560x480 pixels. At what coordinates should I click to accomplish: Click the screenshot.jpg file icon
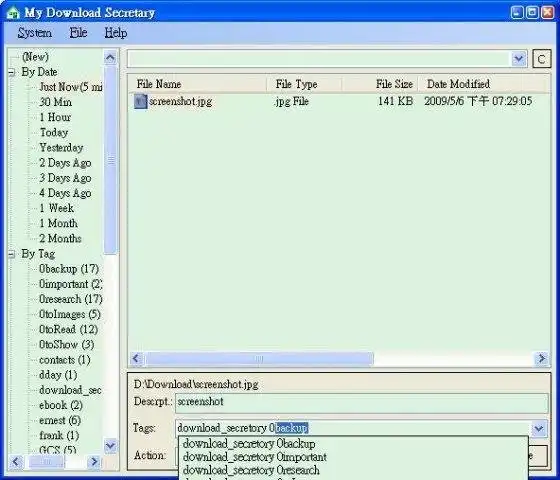point(140,101)
